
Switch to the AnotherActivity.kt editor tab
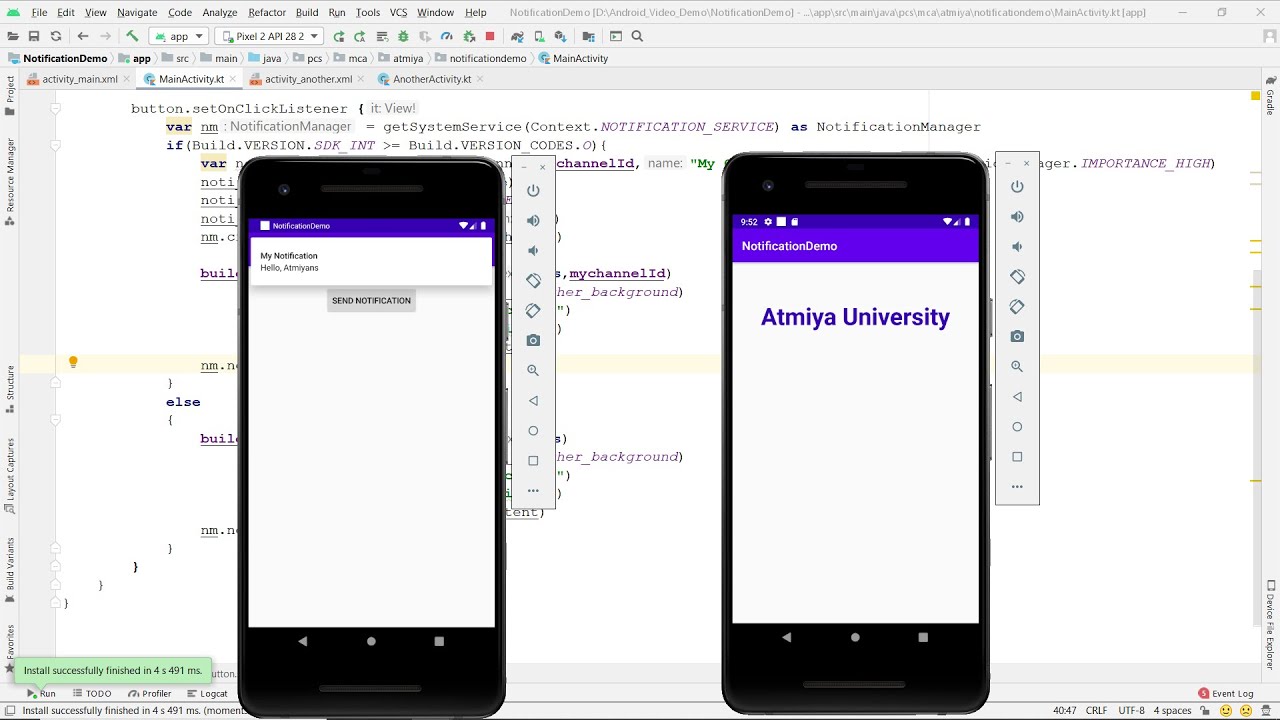[x=431, y=79]
